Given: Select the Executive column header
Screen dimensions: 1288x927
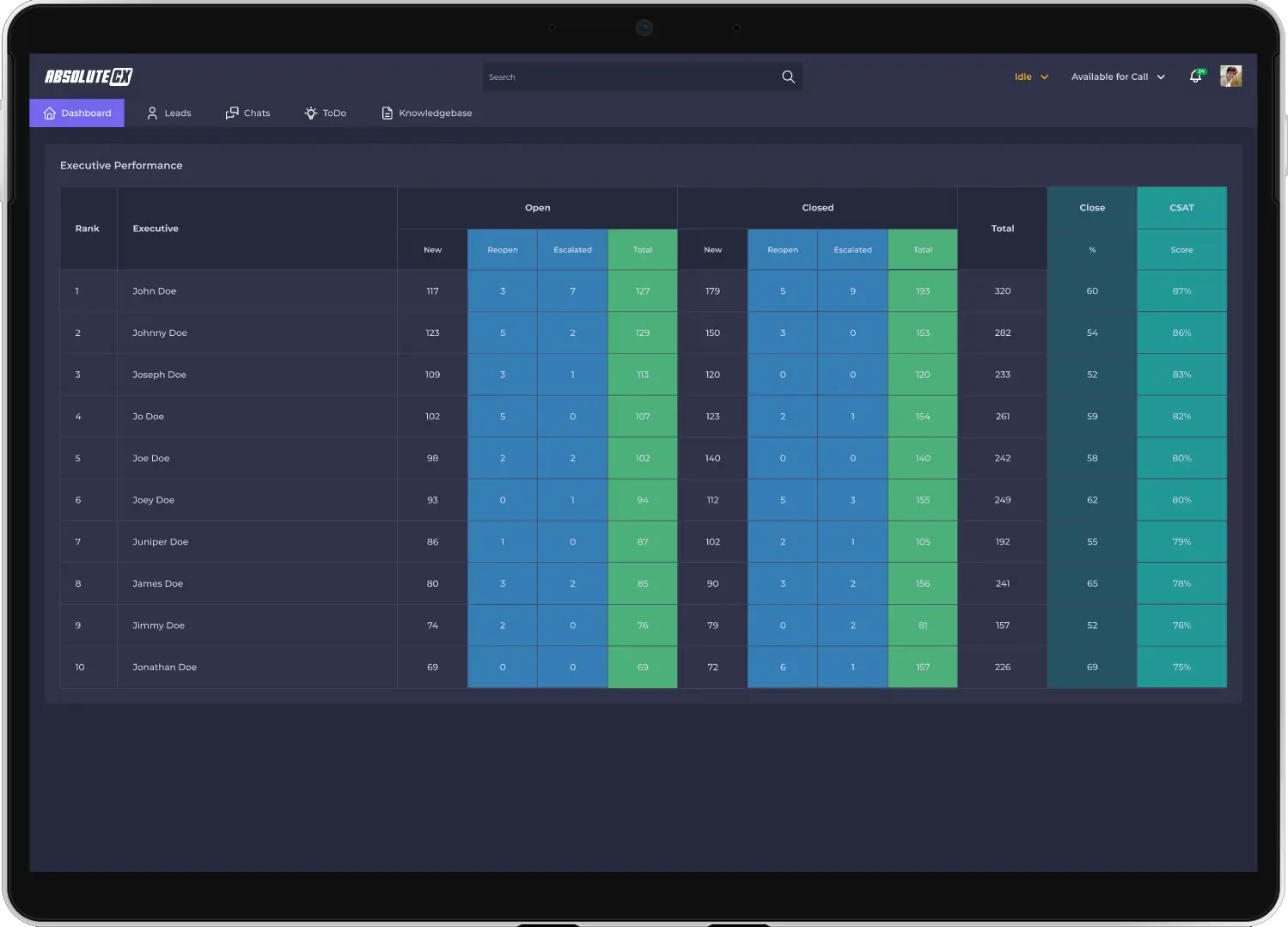Looking at the screenshot, I should tap(156, 229).
